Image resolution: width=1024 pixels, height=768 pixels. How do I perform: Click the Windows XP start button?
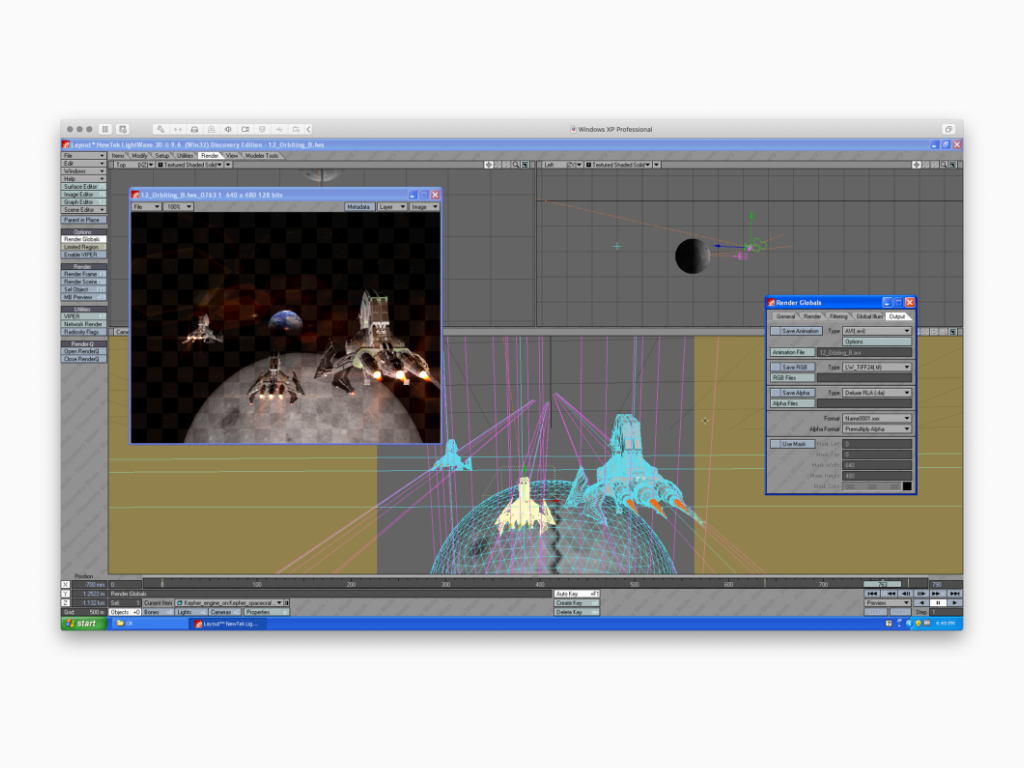[82, 624]
